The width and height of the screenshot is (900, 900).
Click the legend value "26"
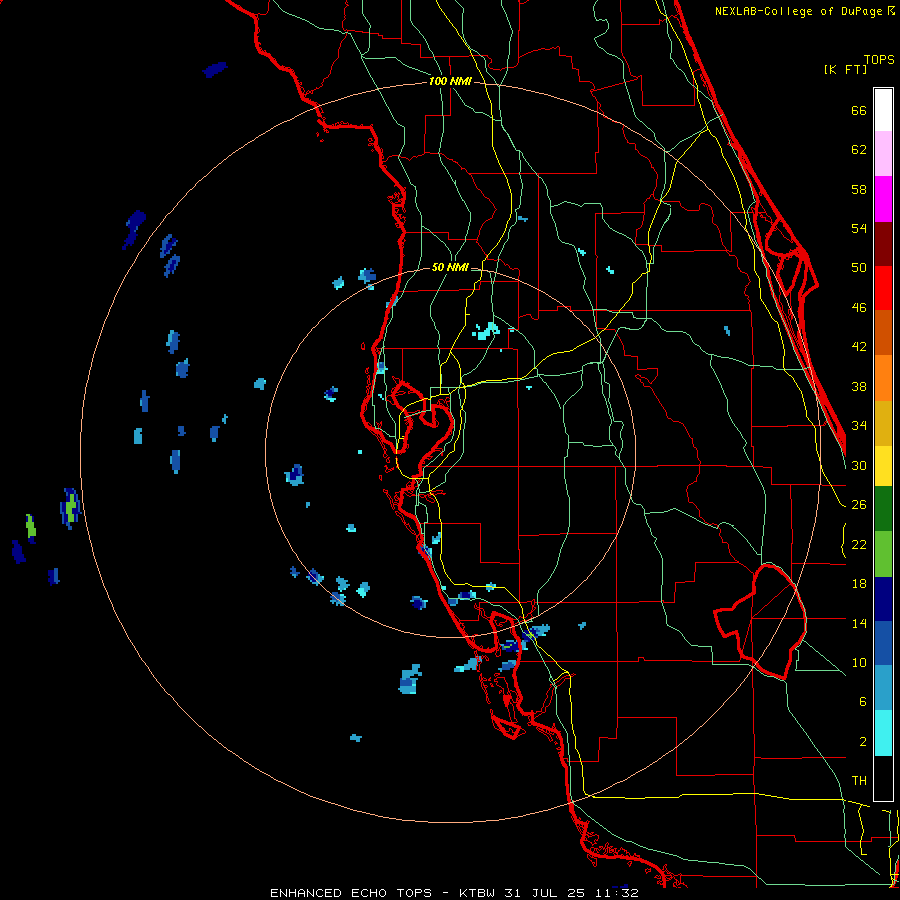point(859,505)
